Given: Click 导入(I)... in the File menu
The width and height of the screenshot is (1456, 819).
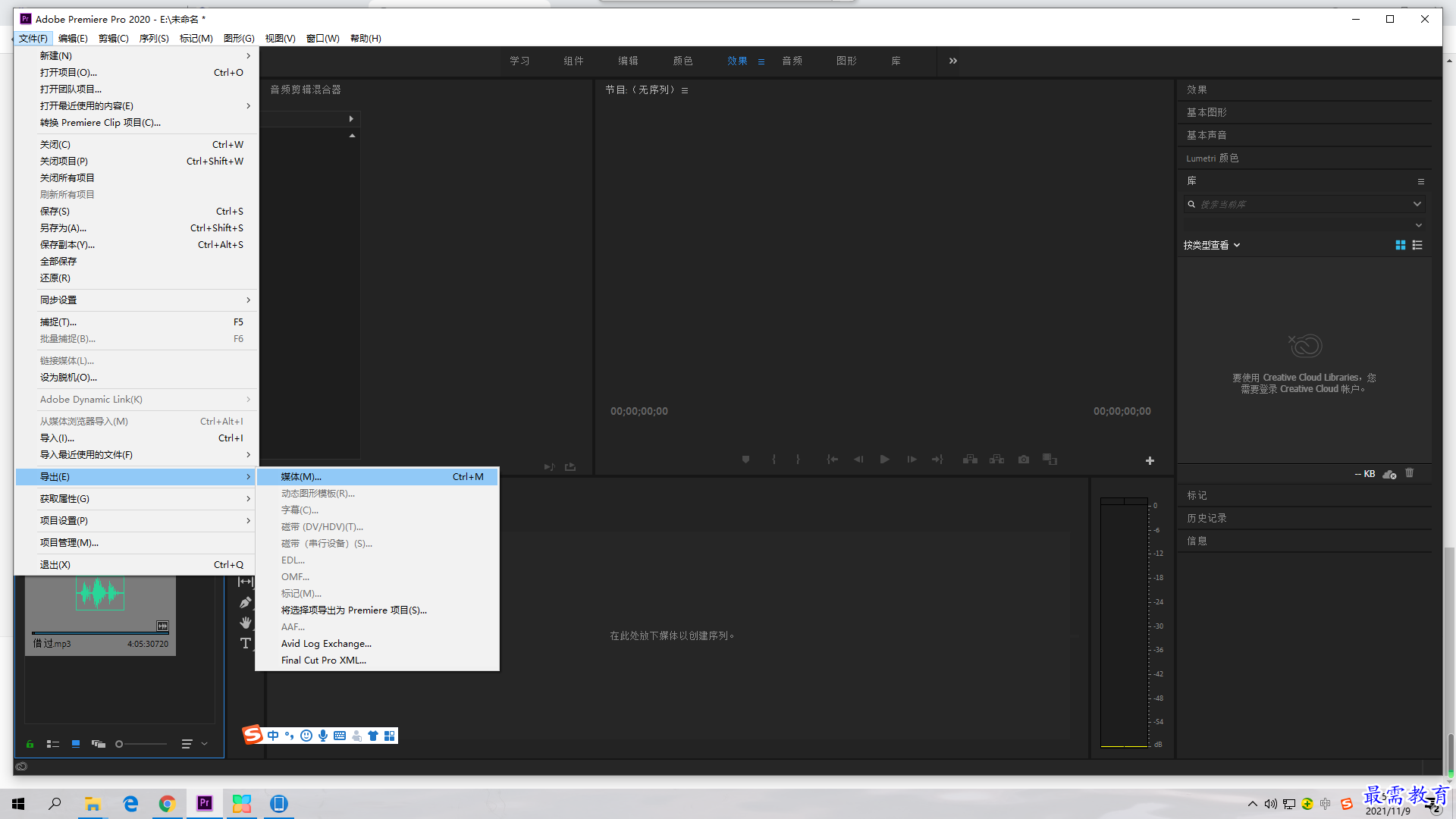Looking at the screenshot, I should (136, 438).
